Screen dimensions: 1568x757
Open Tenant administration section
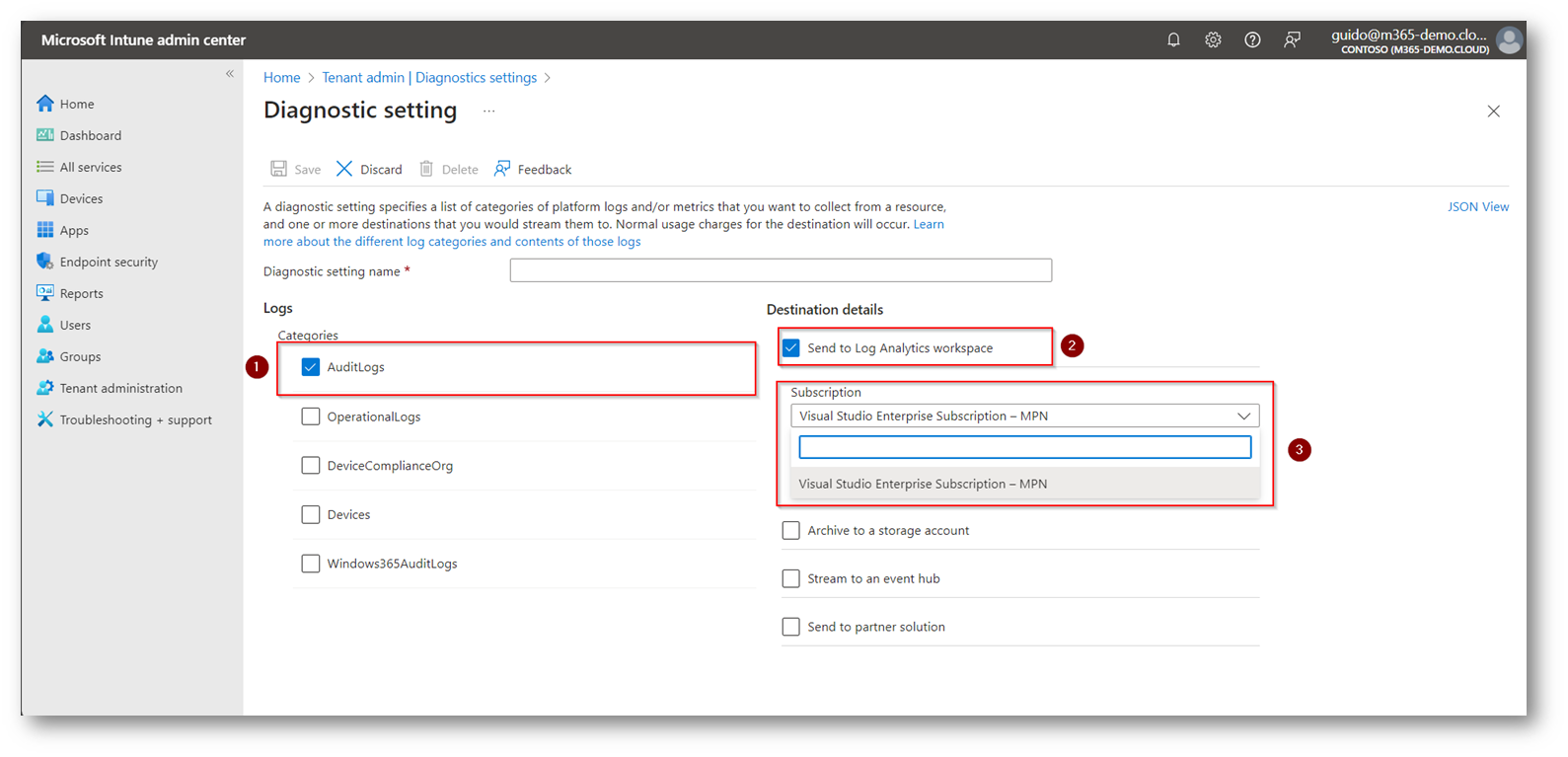coord(121,388)
